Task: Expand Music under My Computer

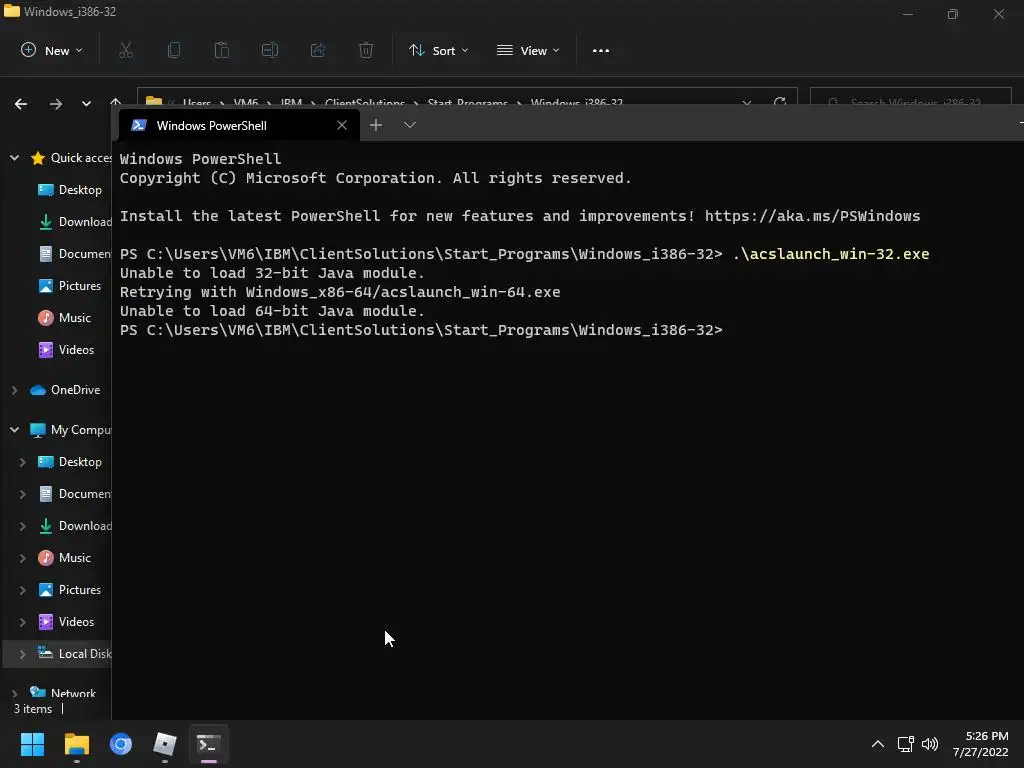Action: click(23, 558)
